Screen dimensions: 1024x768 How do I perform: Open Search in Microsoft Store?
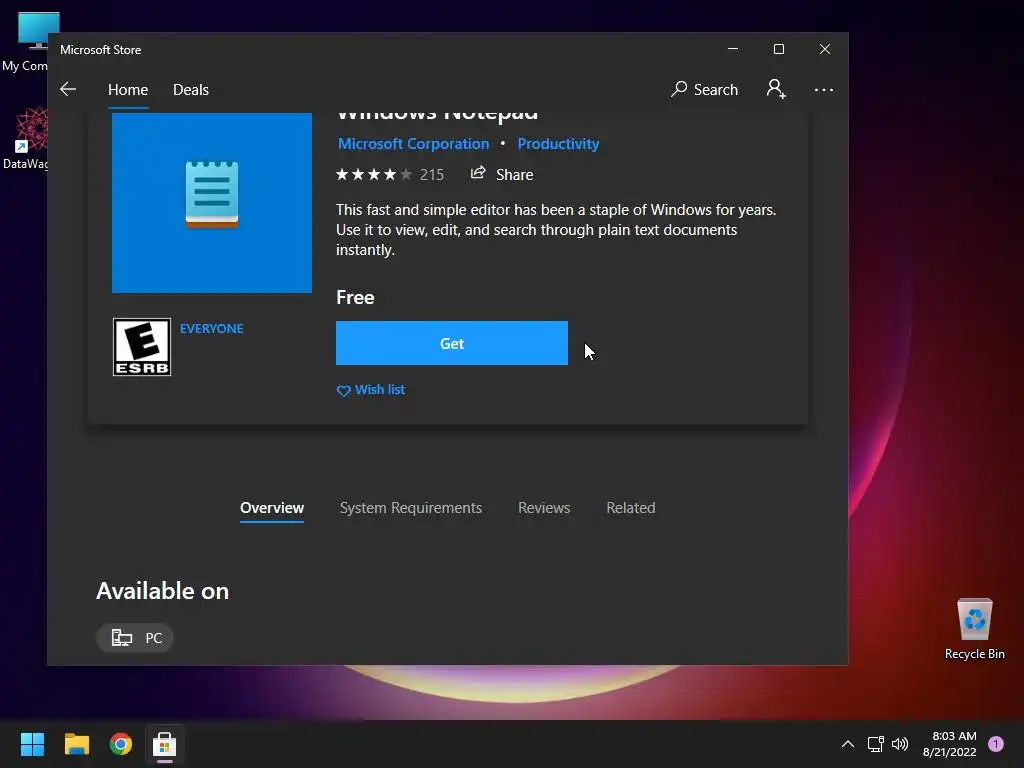tap(704, 89)
